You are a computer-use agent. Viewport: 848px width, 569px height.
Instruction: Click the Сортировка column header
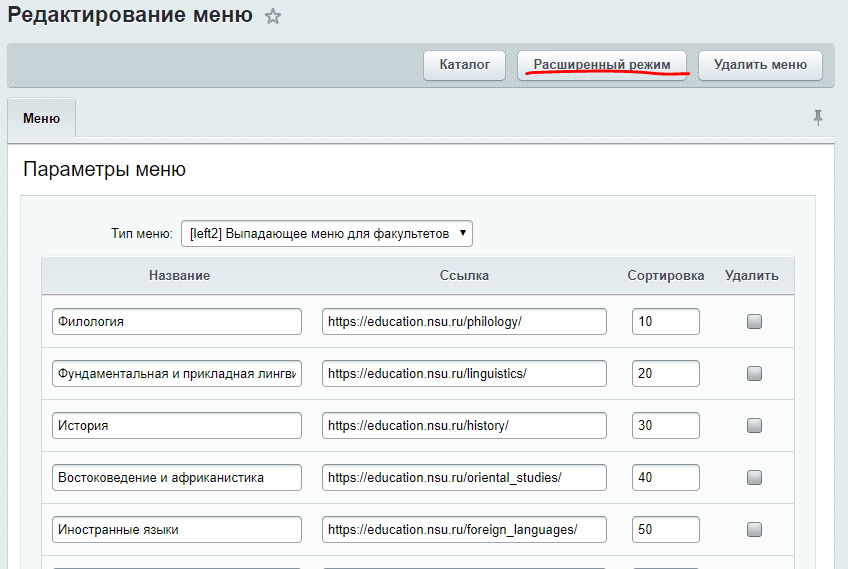pos(666,275)
